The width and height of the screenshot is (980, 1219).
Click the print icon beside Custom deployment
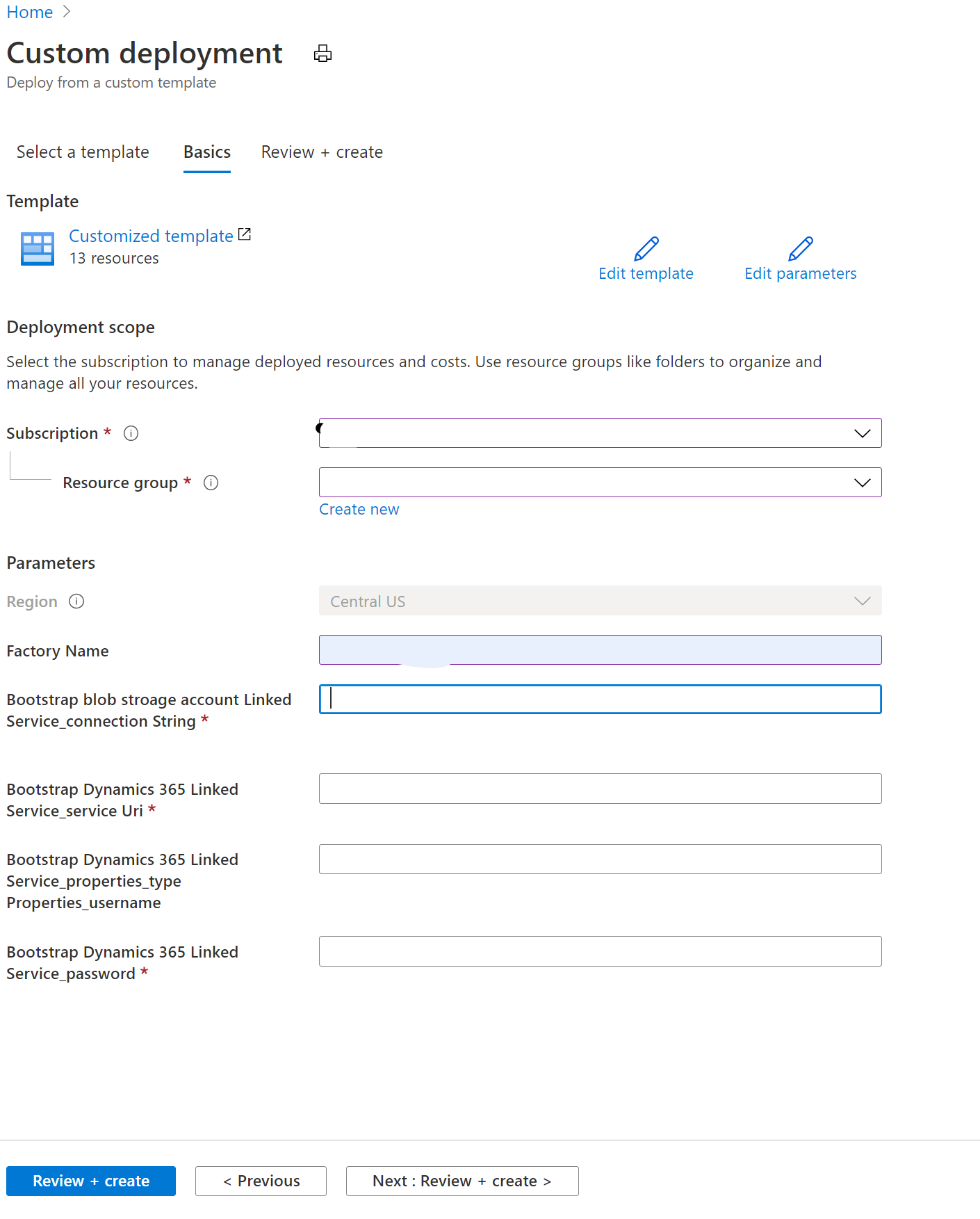(322, 54)
